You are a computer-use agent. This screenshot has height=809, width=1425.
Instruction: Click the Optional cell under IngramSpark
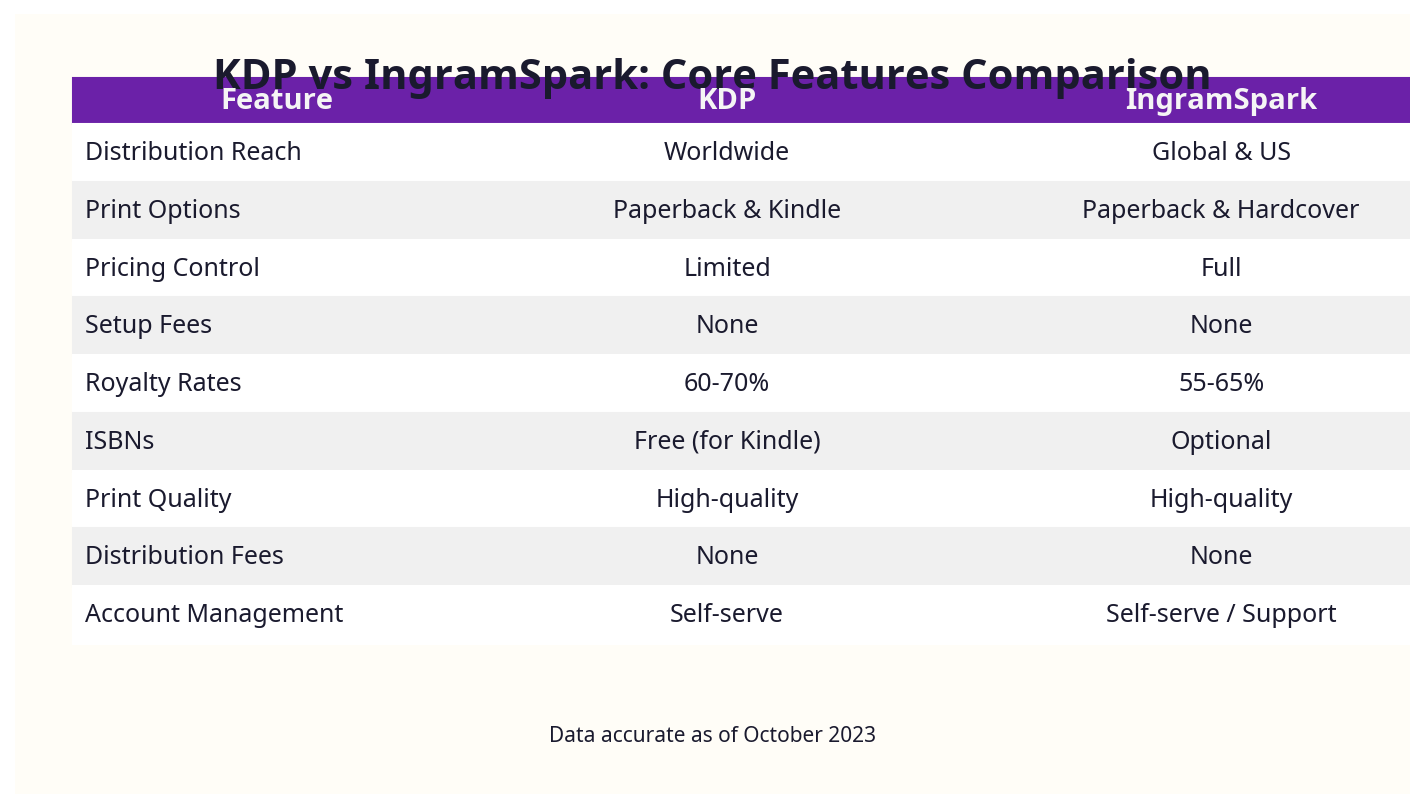[1221, 440]
